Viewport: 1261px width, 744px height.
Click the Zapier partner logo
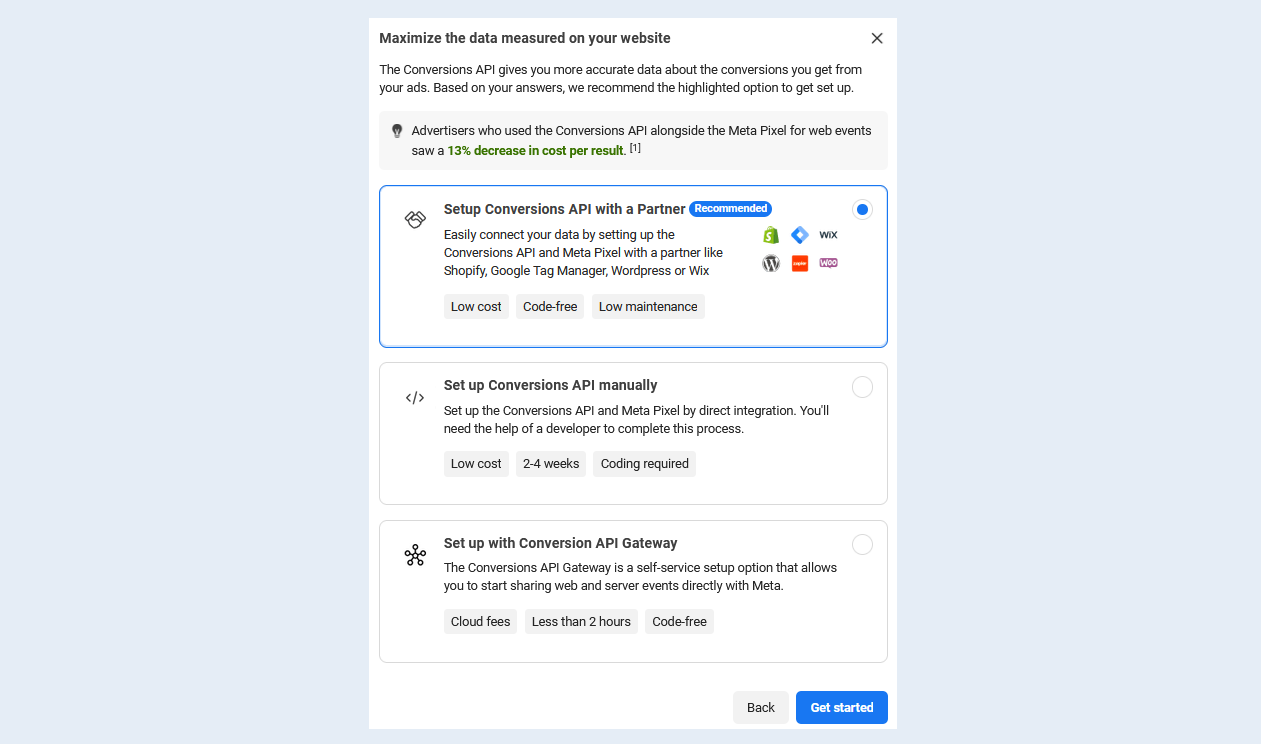click(799, 263)
